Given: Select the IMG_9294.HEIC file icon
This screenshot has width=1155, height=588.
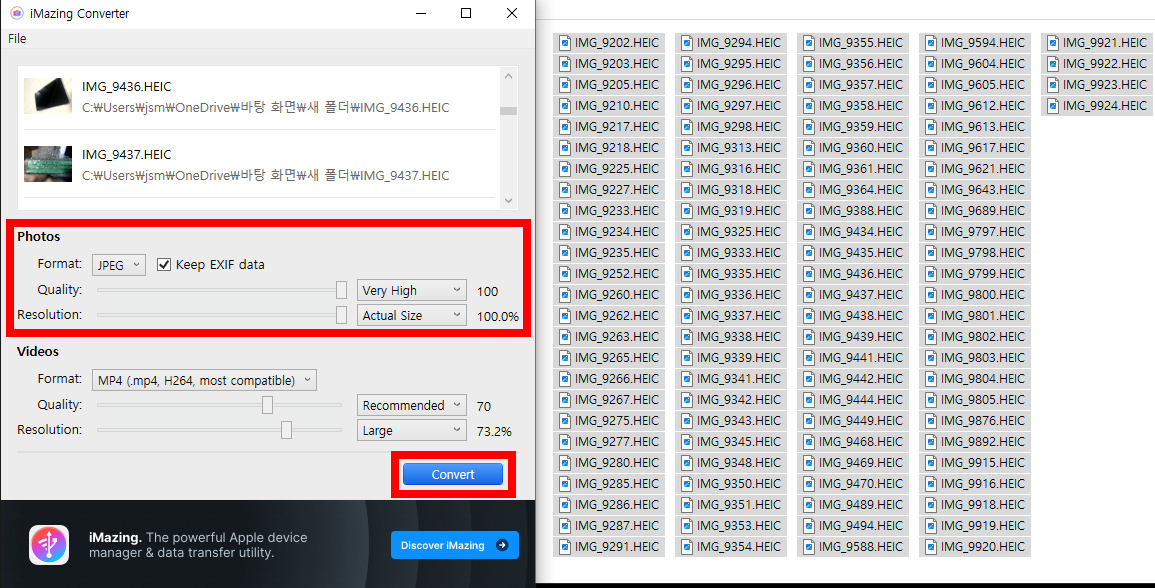Looking at the screenshot, I should [687, 43].
